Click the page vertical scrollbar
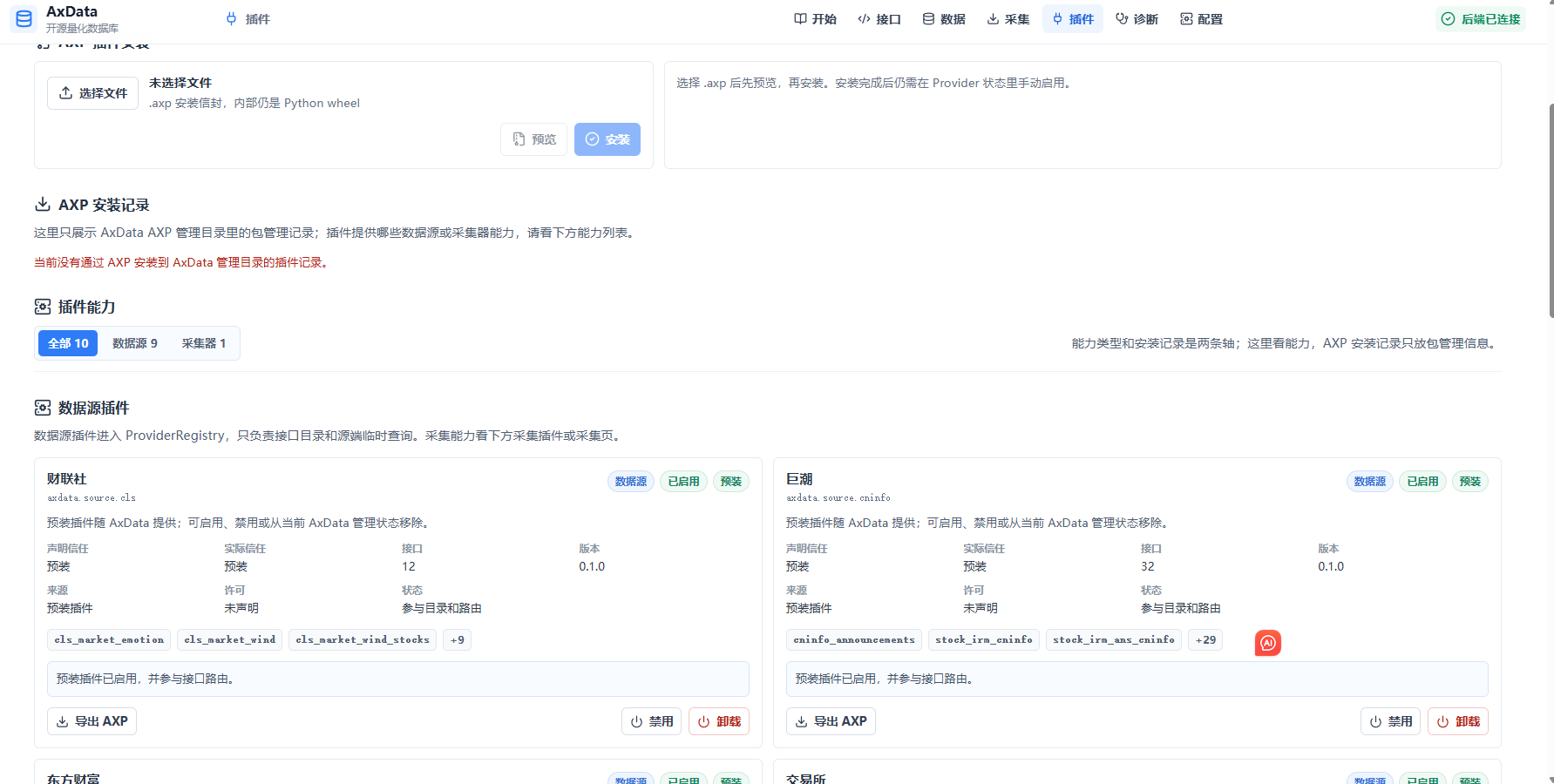Image resolution: width=1554 pixels, height=784 pixels. coord(1550,209)
